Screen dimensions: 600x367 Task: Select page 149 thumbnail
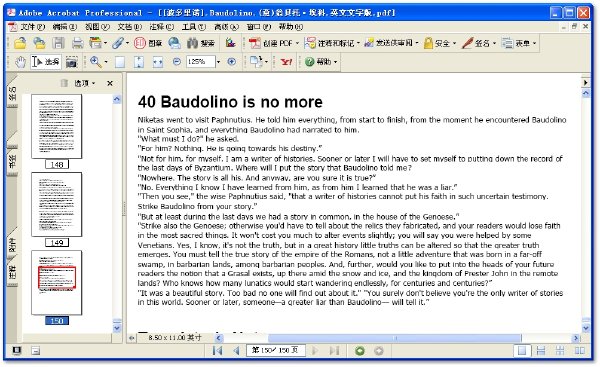(x=57, y=204)
